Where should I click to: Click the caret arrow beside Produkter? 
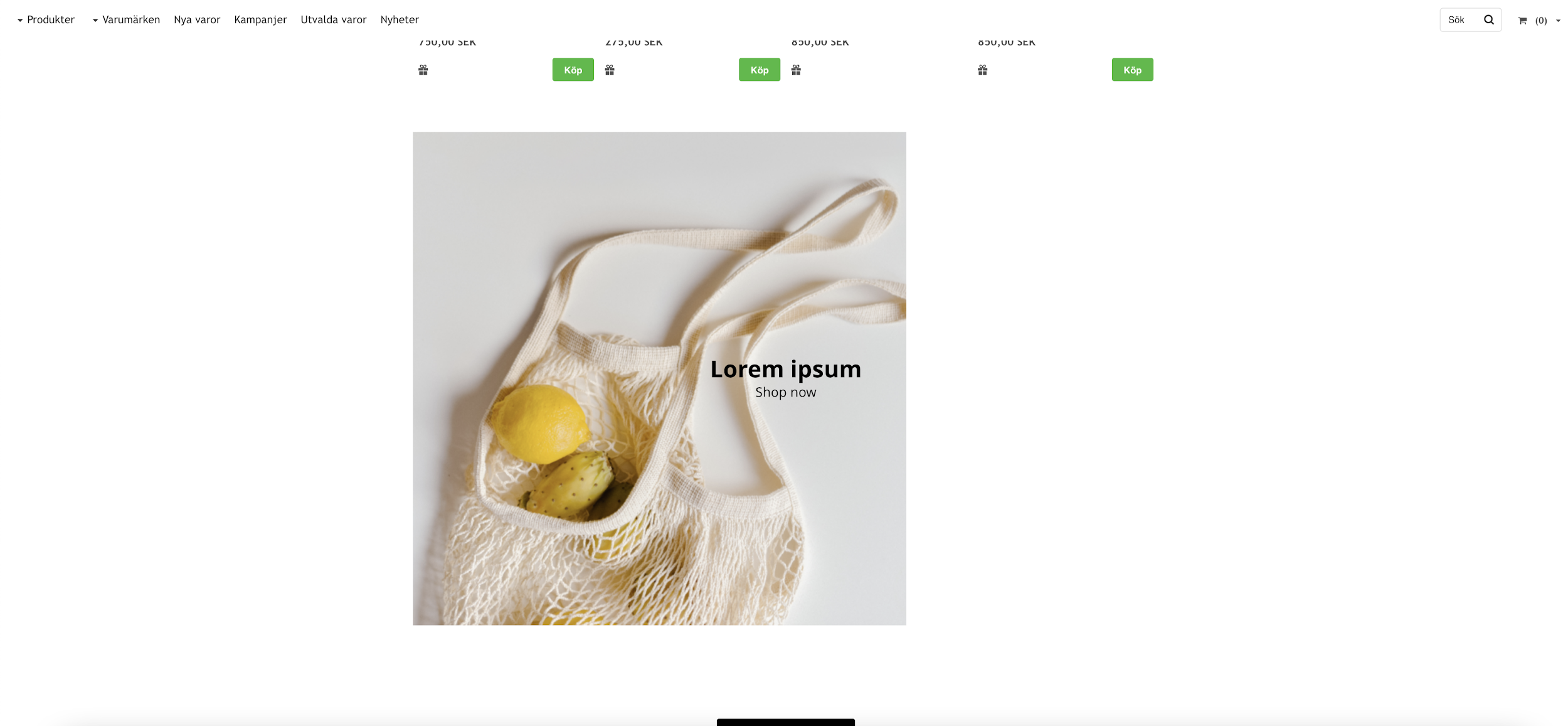pos(20,21)
